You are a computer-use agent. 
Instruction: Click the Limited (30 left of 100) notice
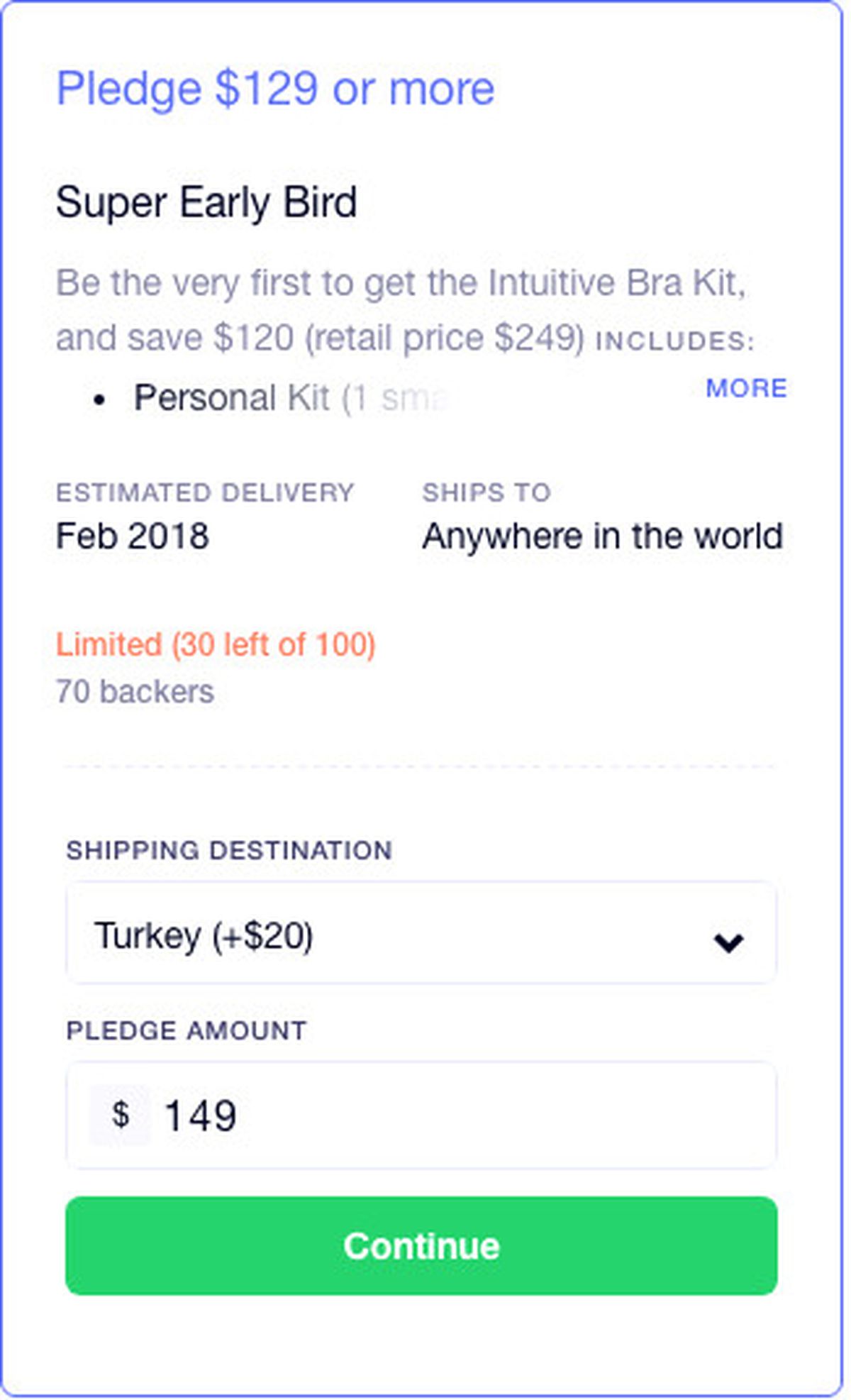pos(216,644)
